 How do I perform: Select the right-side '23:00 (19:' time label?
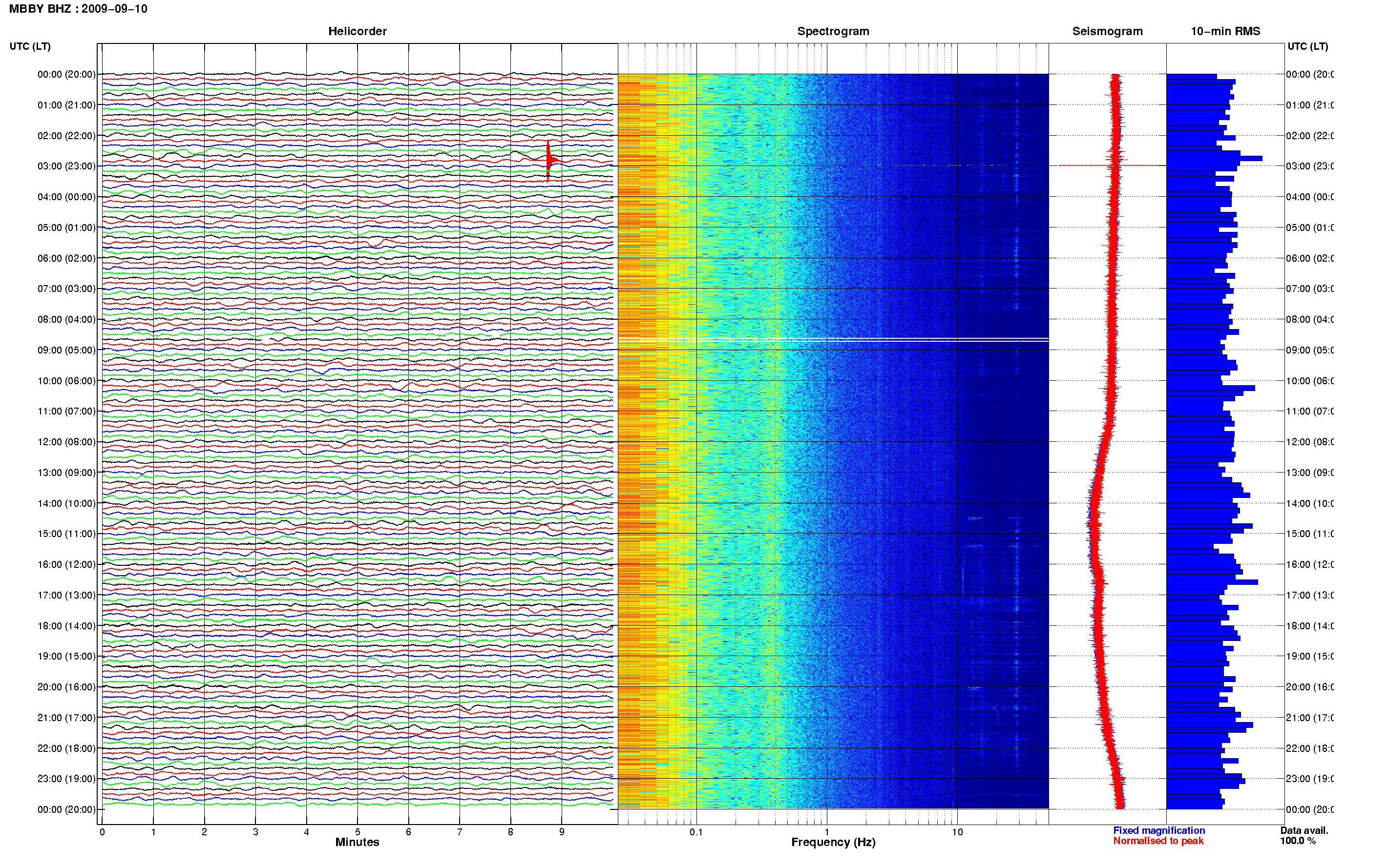click(x=1310, y=779)
